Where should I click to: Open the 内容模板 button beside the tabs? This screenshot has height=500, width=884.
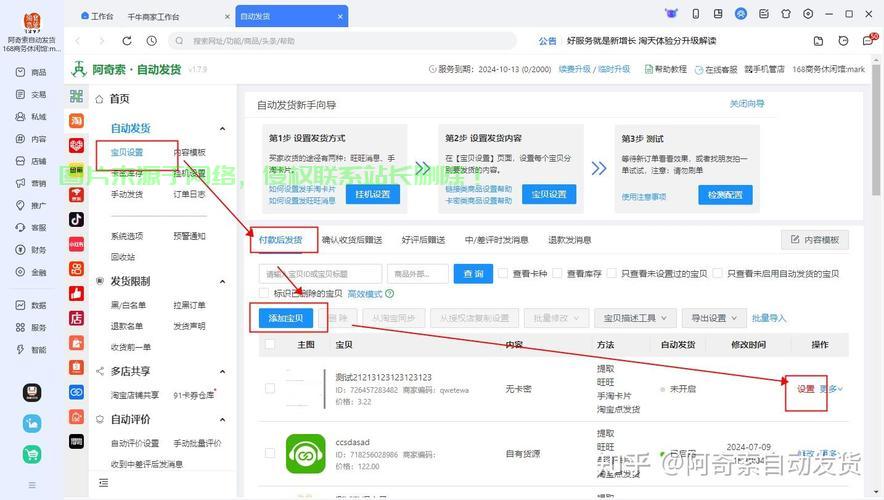(x=815, y=240)
